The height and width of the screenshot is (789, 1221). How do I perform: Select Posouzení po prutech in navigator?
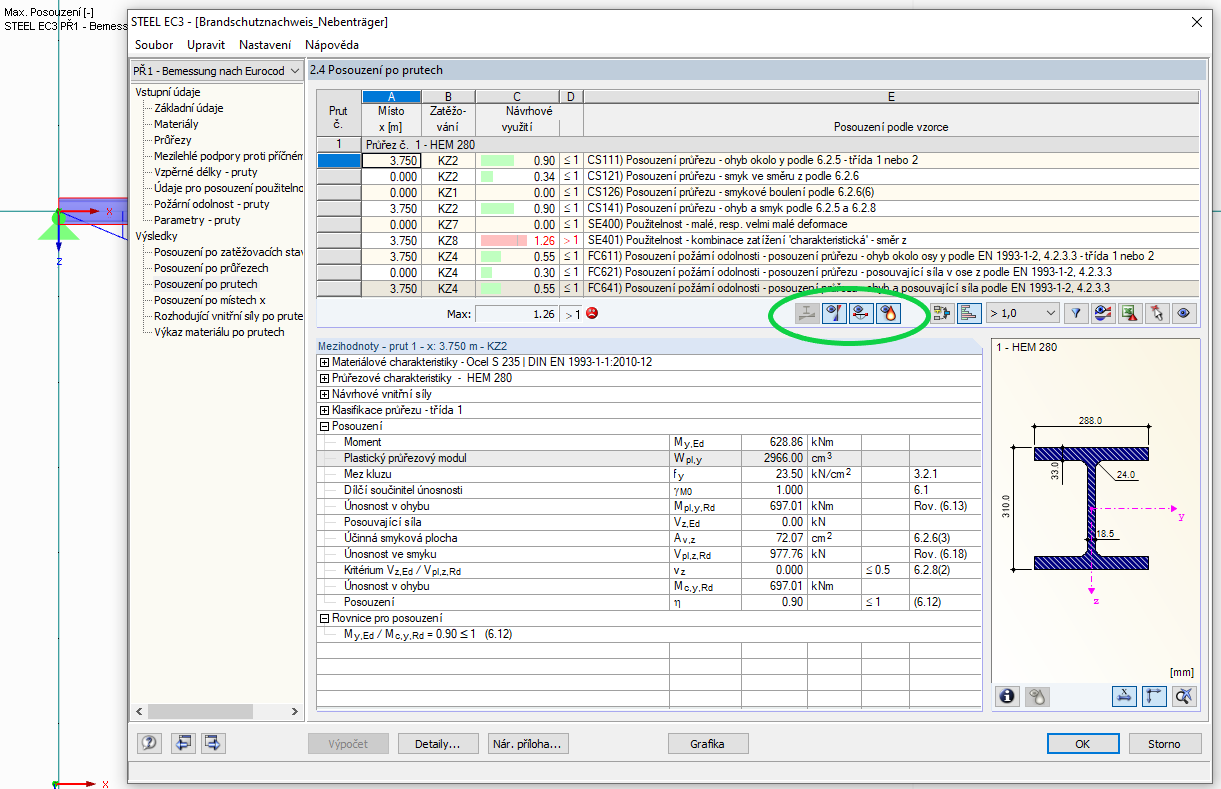click(x=205, y=284)
